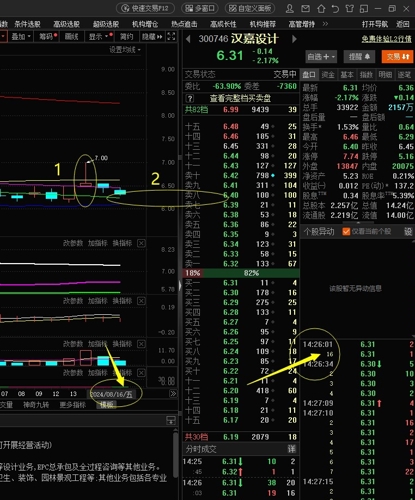Expand the 自选+ dropdown

pyautogui.click(x=321, y=57)
